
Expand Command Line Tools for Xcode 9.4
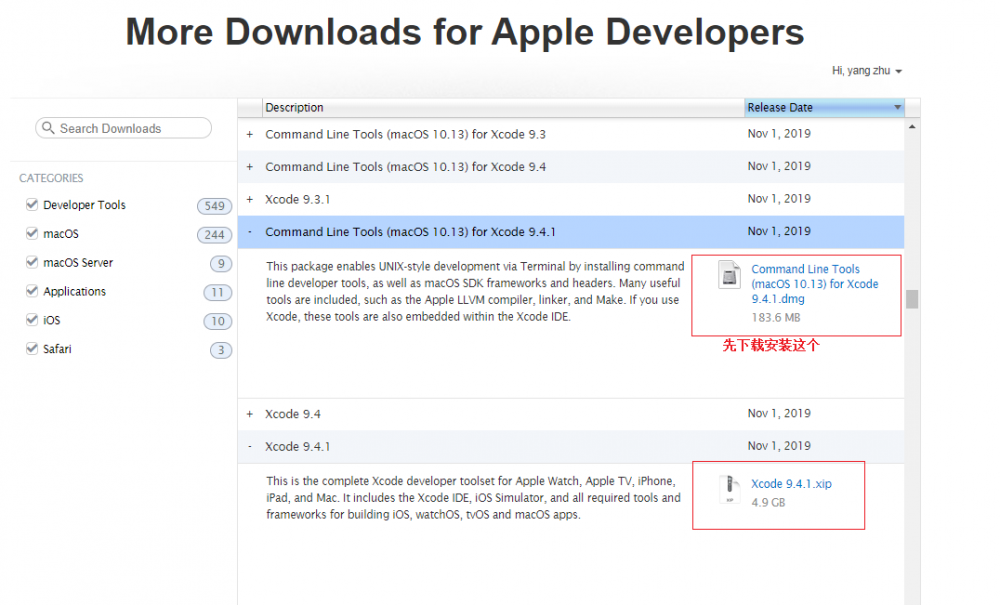[250, 166]
